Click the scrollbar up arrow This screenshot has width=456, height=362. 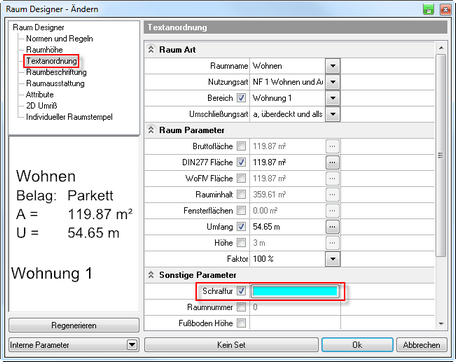441,48
